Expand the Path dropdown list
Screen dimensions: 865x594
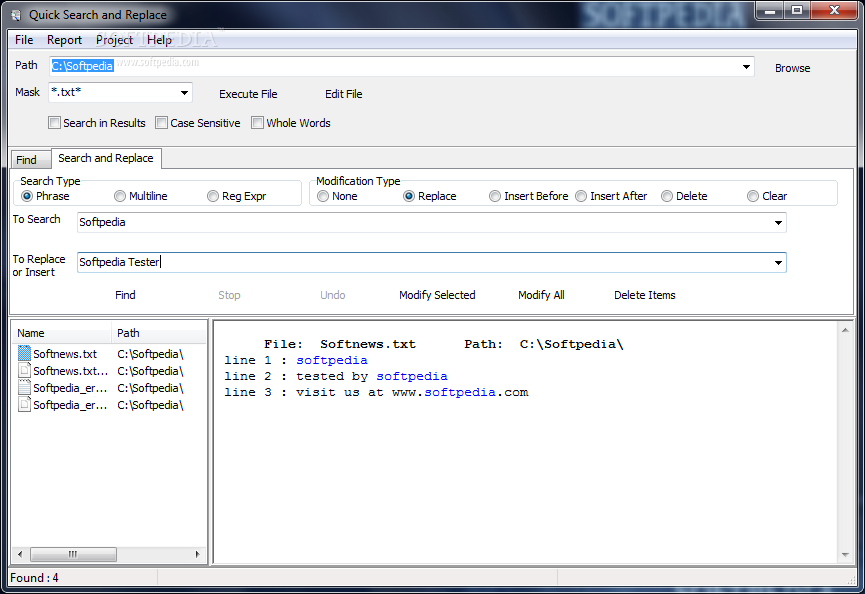point(746,67)
